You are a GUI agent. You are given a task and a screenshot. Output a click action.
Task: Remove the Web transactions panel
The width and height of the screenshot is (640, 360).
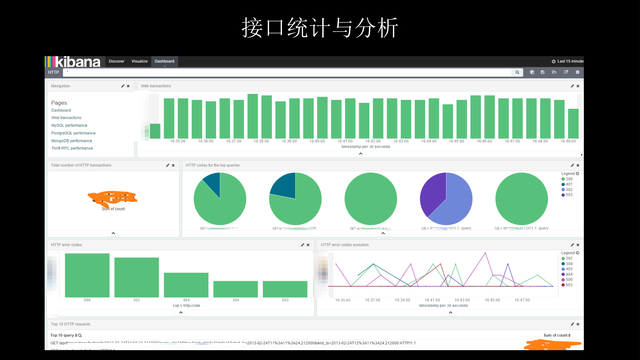click(x=578, y=86)
